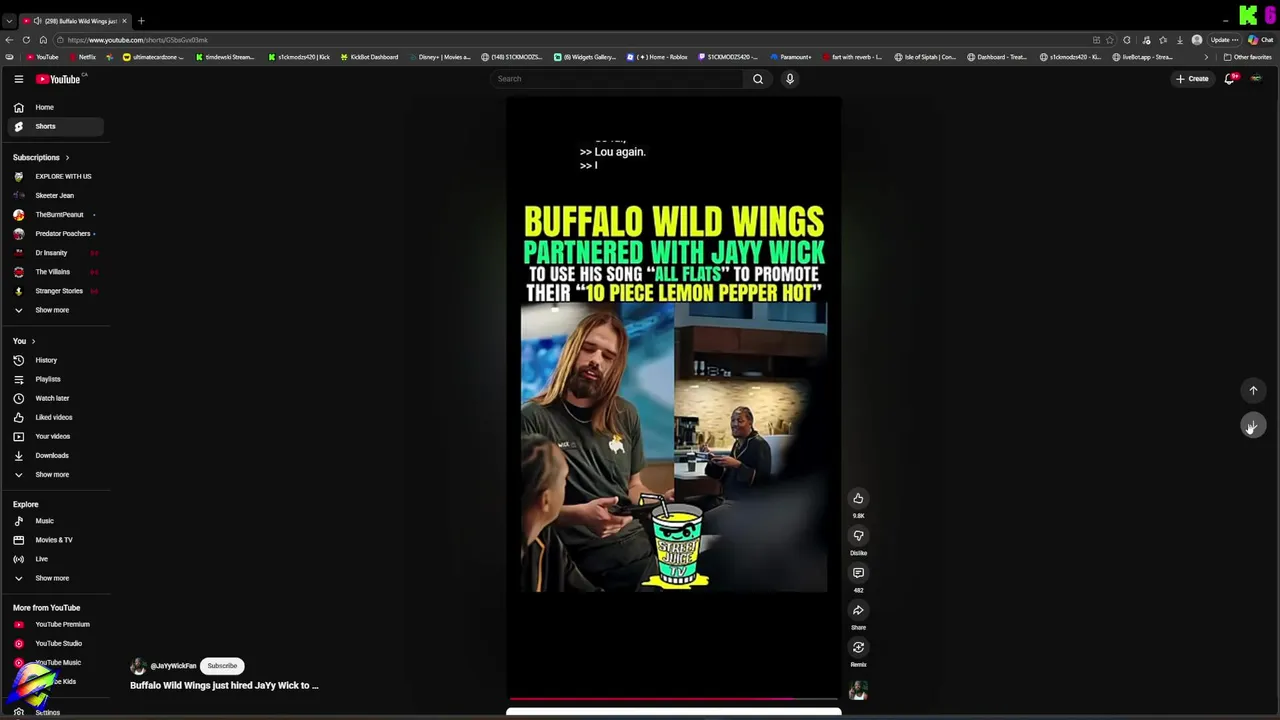1280x720 pixels.
Task: Open the account avatar menu
Action: 1256,79
